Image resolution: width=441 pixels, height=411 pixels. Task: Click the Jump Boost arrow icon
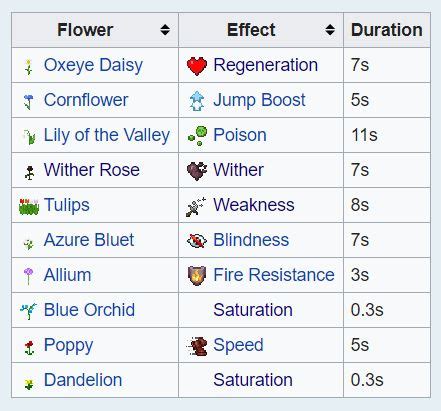[197, 100]
